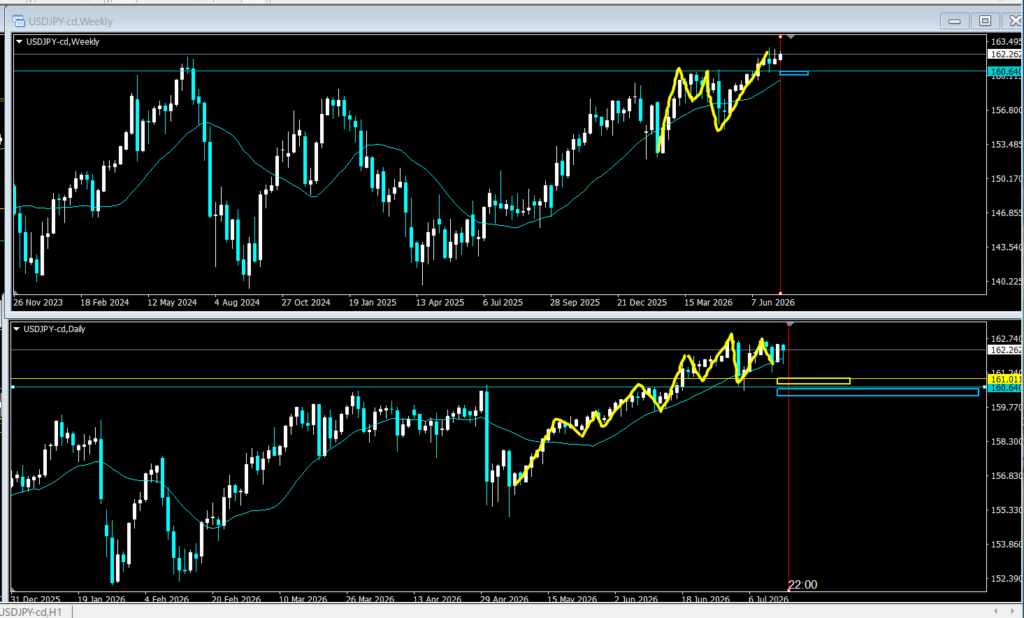Select the long blue rectangle on the Daily chart

click(878, 392)
